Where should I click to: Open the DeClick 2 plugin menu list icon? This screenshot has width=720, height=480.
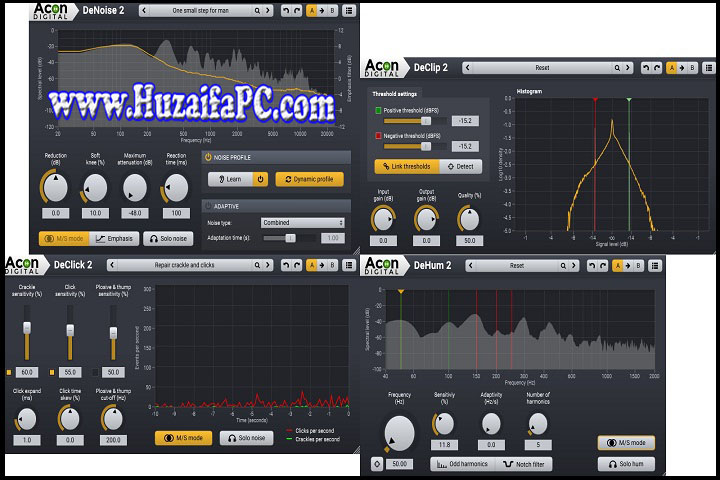coord(349,265)
